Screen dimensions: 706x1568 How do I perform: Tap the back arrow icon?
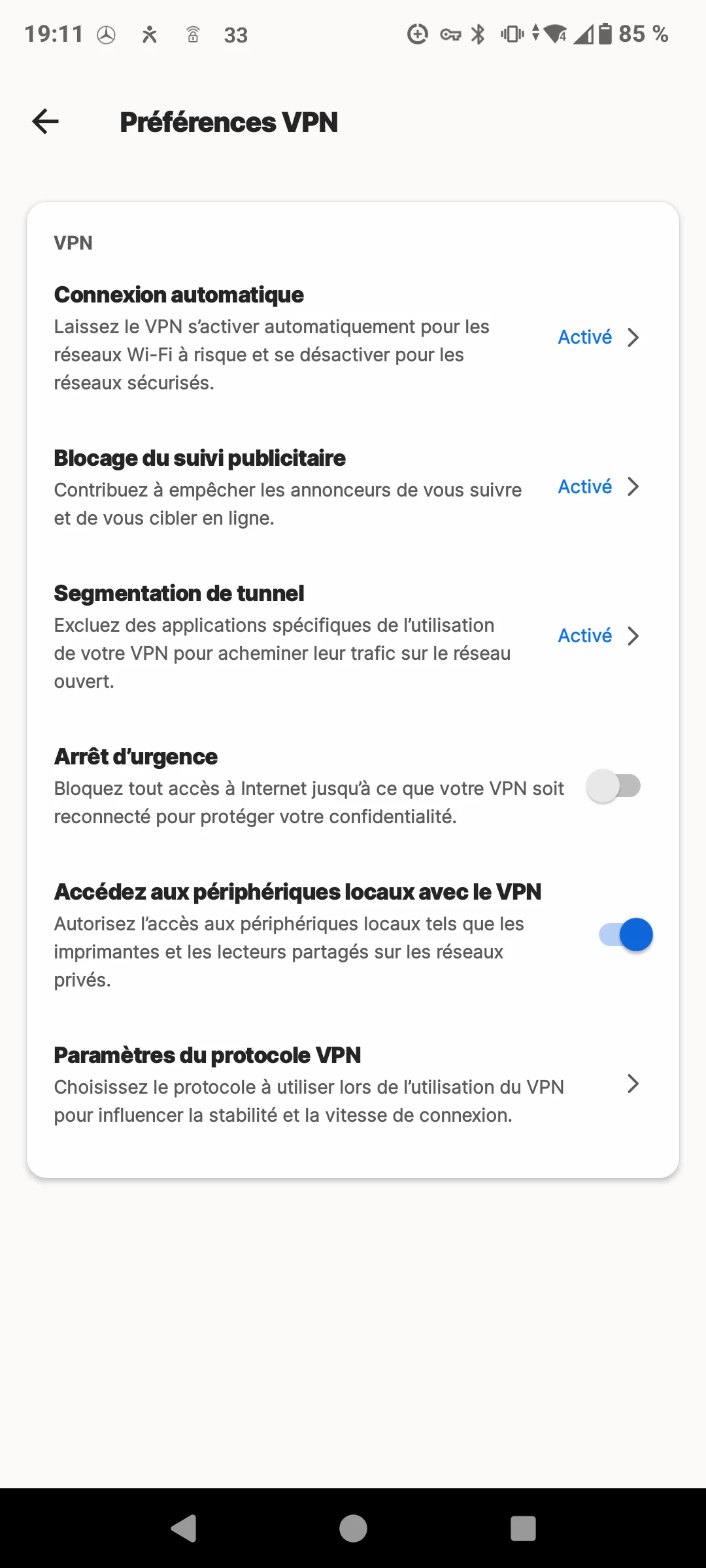point(45,122)
